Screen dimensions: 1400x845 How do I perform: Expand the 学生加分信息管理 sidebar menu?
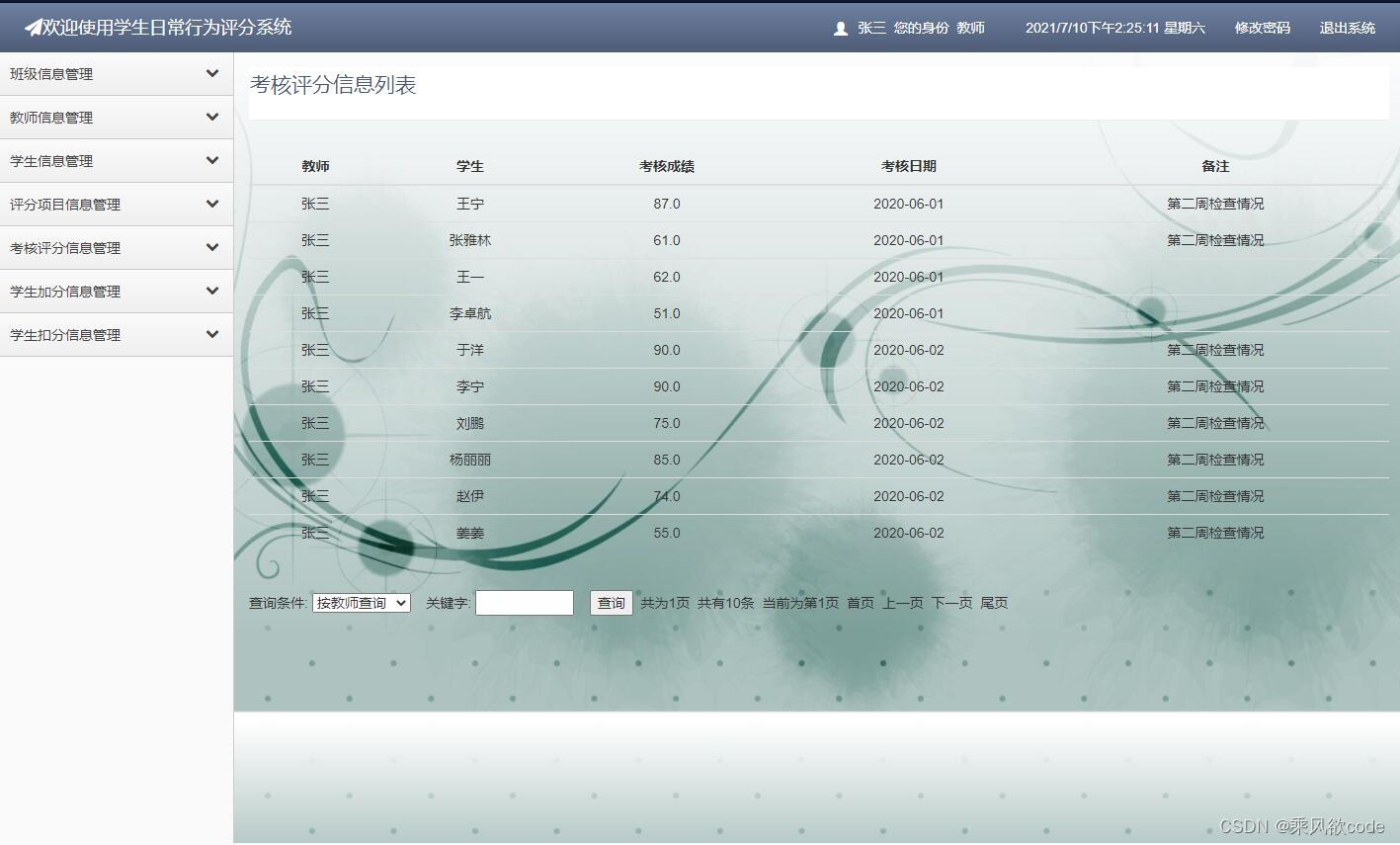[117, 291]
